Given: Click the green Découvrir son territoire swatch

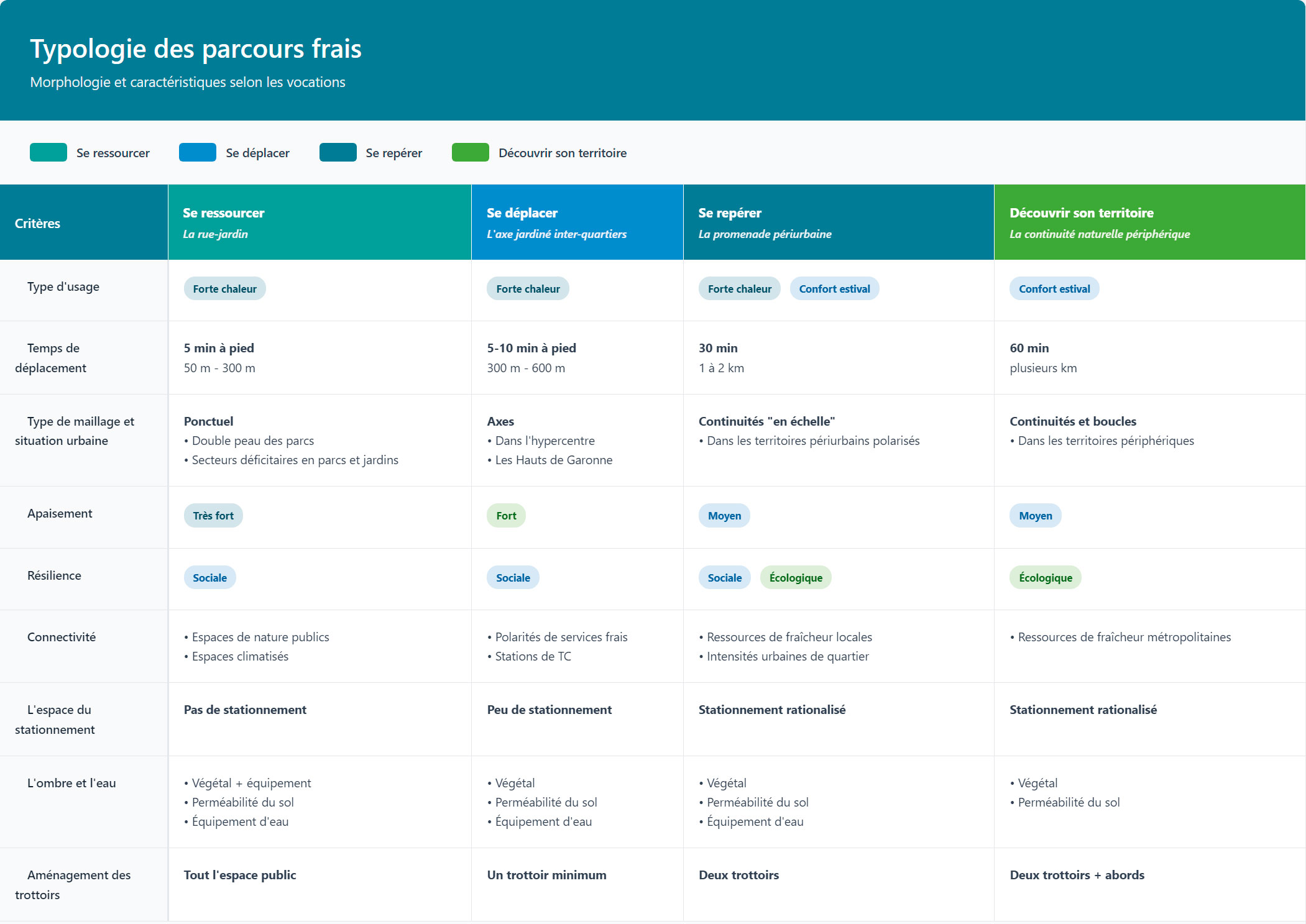Looking at the screenshot, I should (x=470, y=152).
